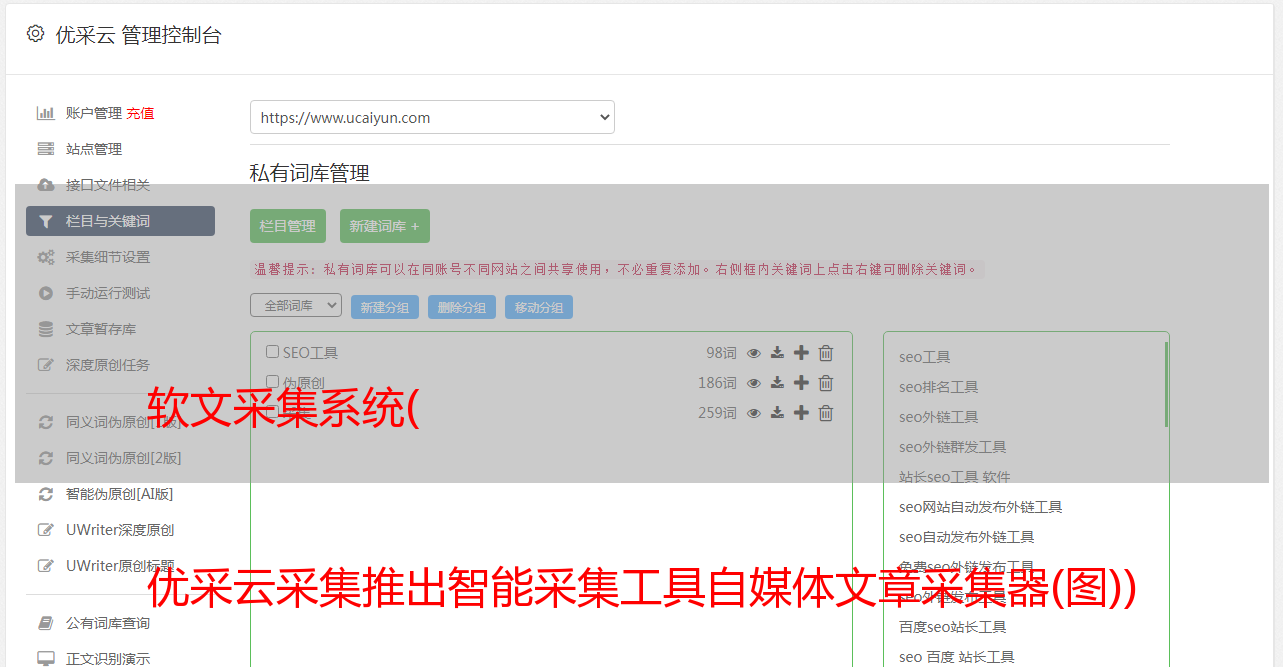
Task: Click the 98词 count in the SEO工具 row
Action: (x=721, y=353)
